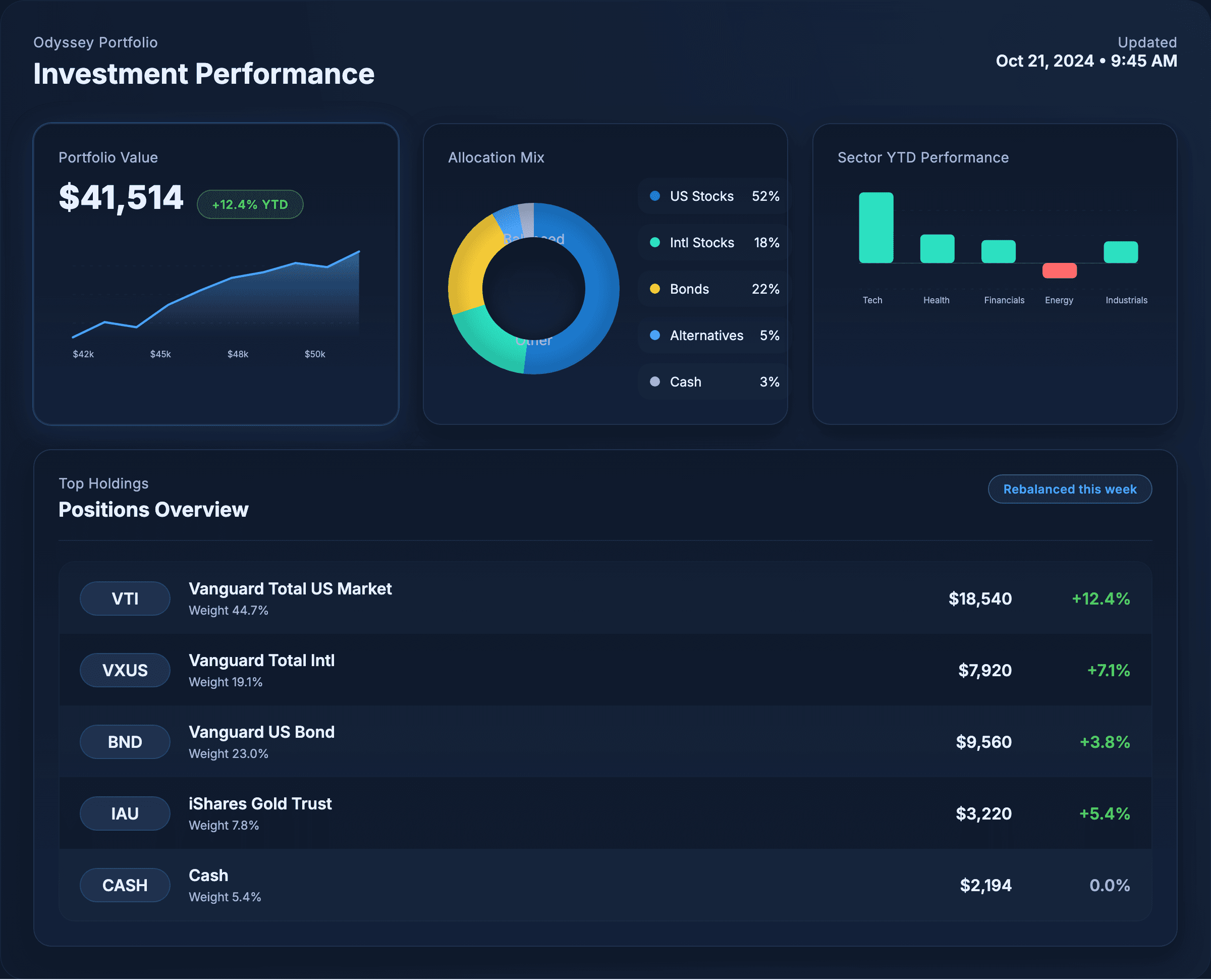Click the CASH ticker badge
Image resolution: width=1211 pixels, height=980 pixels.
125,885
